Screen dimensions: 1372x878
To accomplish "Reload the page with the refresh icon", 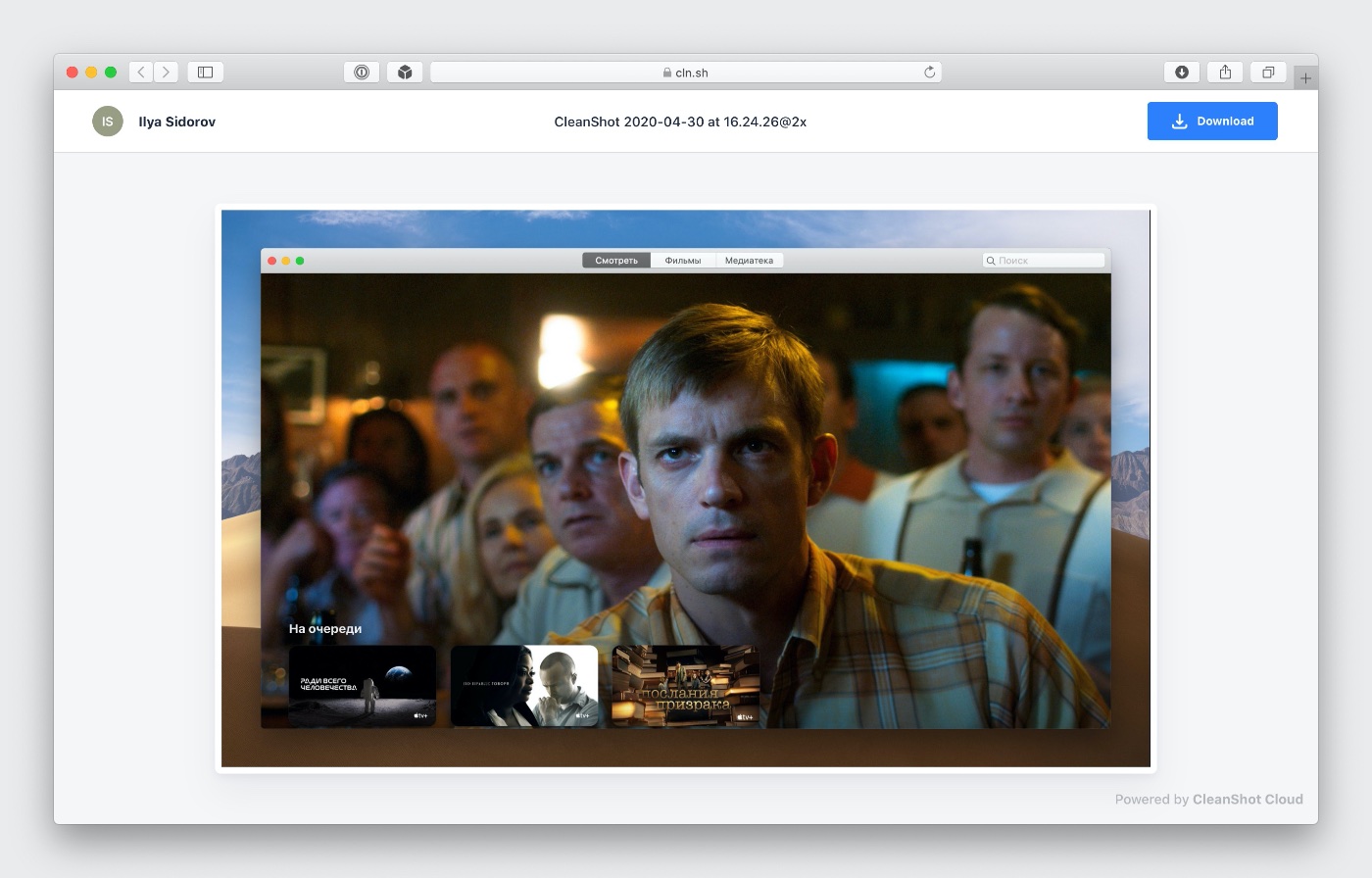I will pyautogui.click(x=929, y=72).
